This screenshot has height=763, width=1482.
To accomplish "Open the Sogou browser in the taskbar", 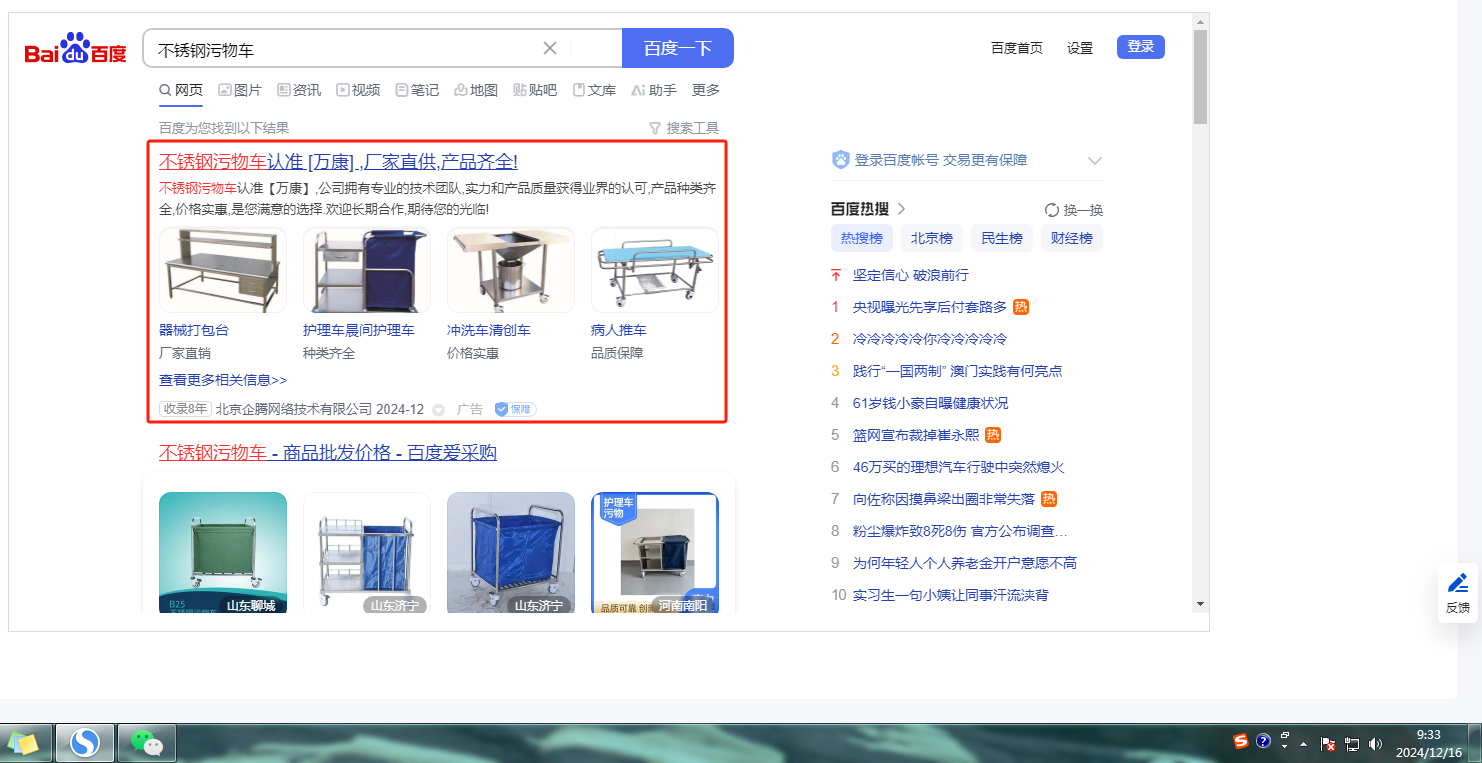I will (84, 743).
